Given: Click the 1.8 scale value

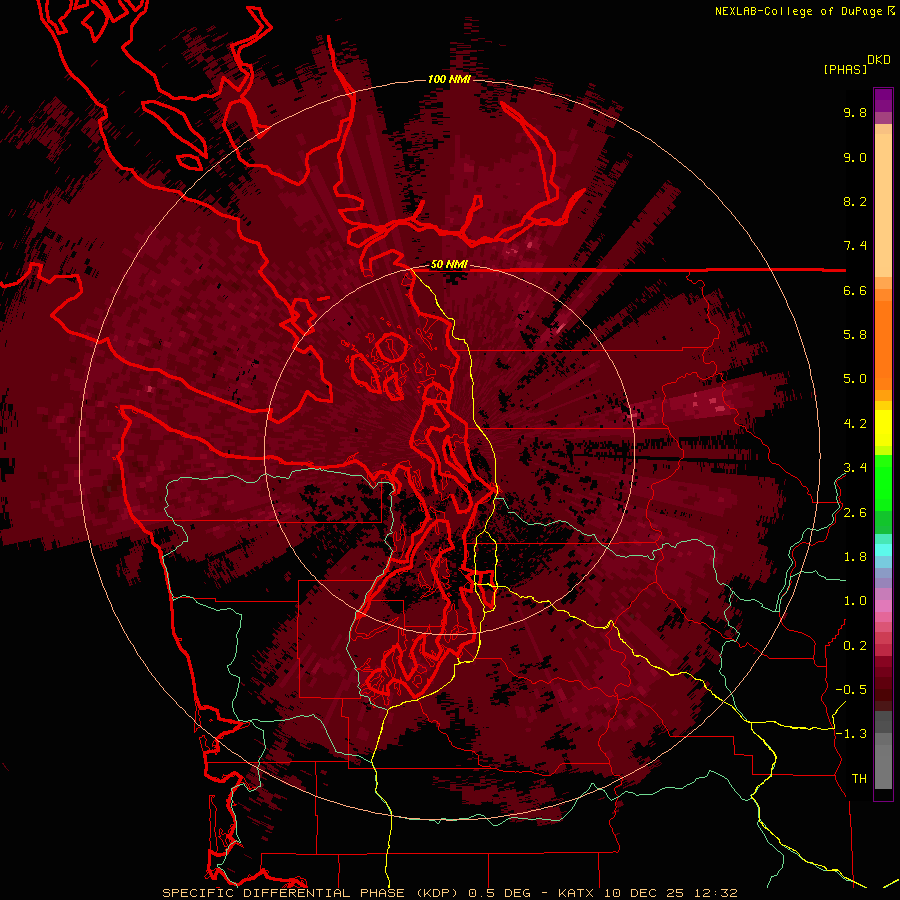Looking at the screenshot, I should (x=855, y=557).
